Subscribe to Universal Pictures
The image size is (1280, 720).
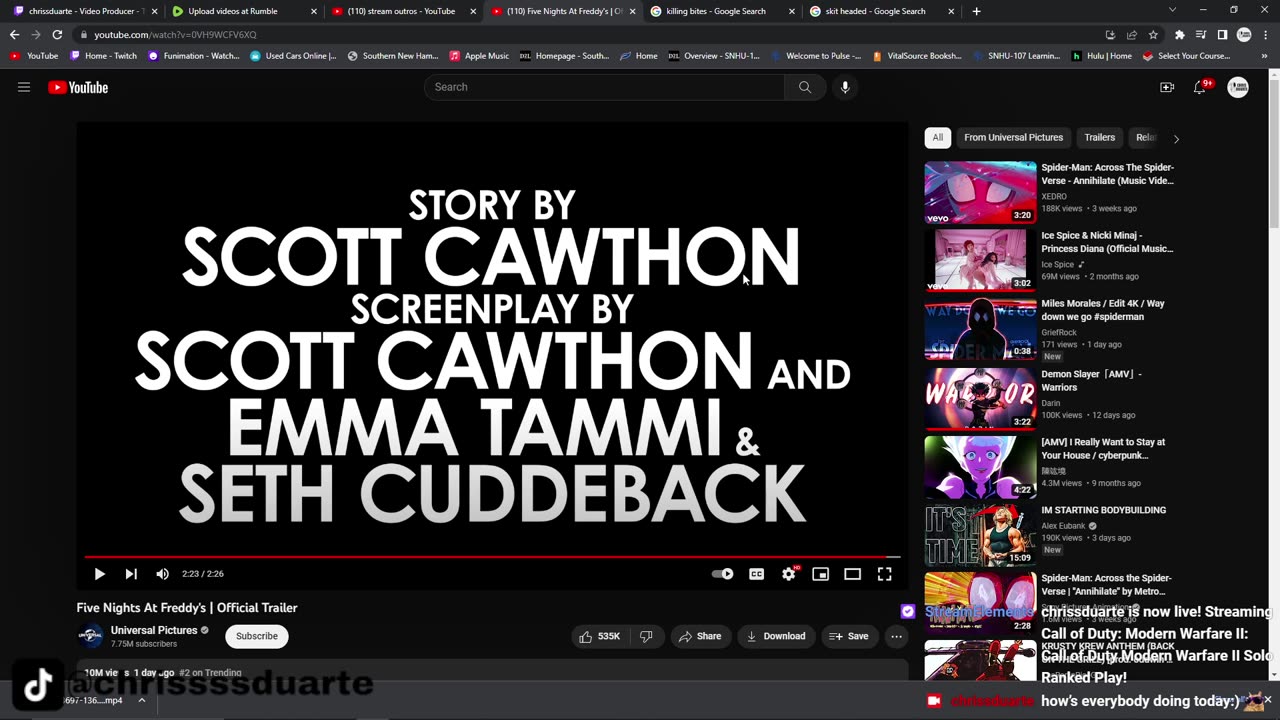(x=257, y=636)
